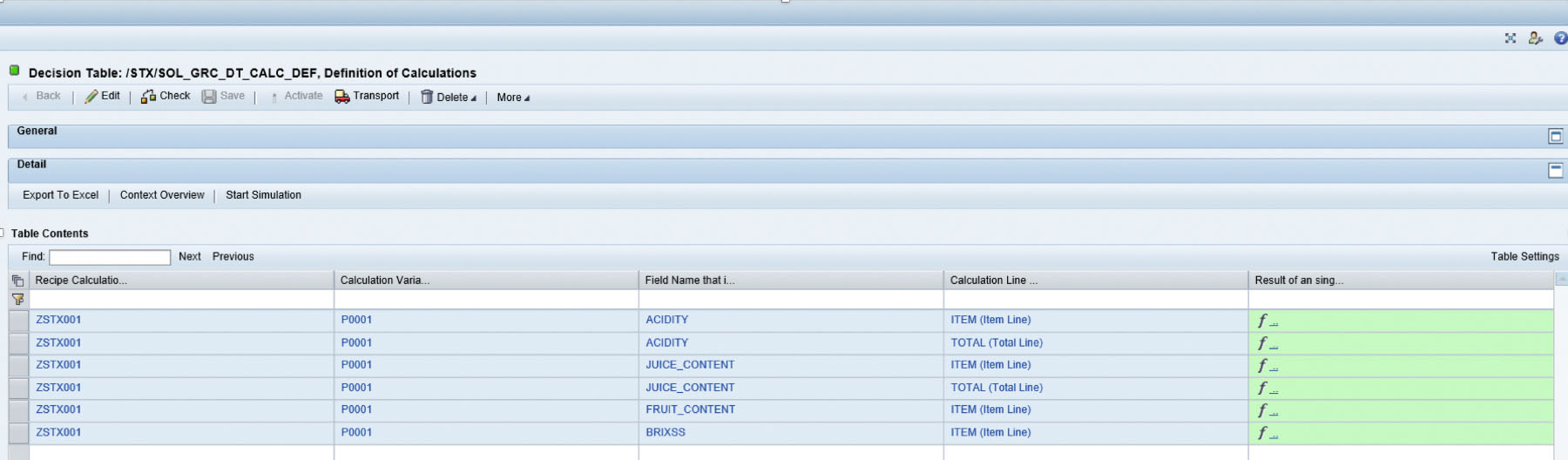The image size is (1568, 460).
Task: Run the Check function in toolbar
Action: (x=166, y=96)
